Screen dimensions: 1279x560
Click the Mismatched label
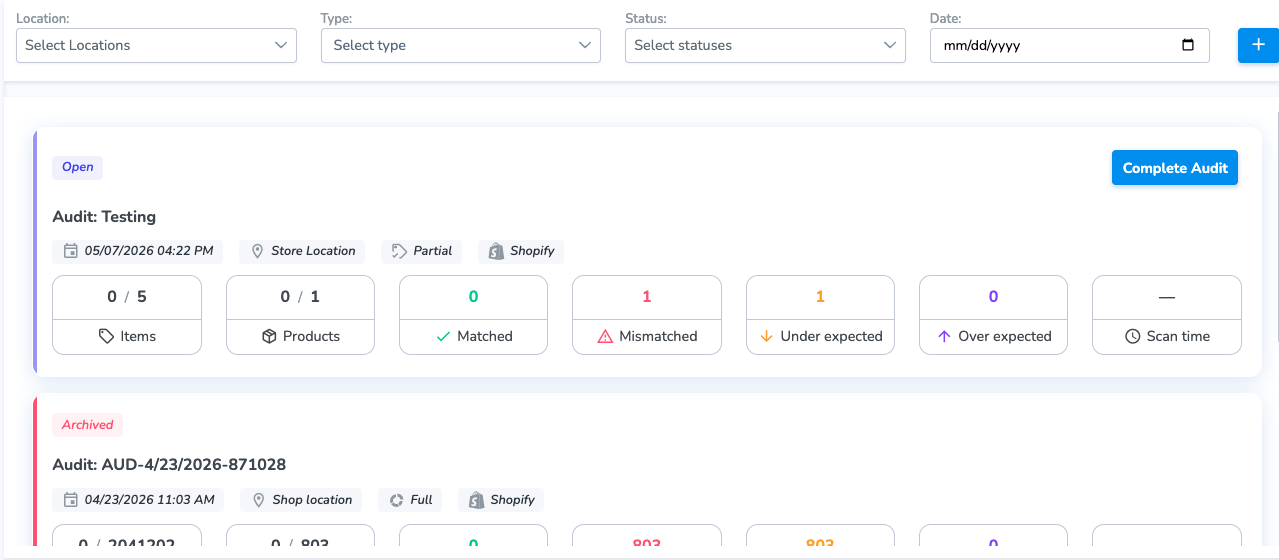(x=658, y=337)
